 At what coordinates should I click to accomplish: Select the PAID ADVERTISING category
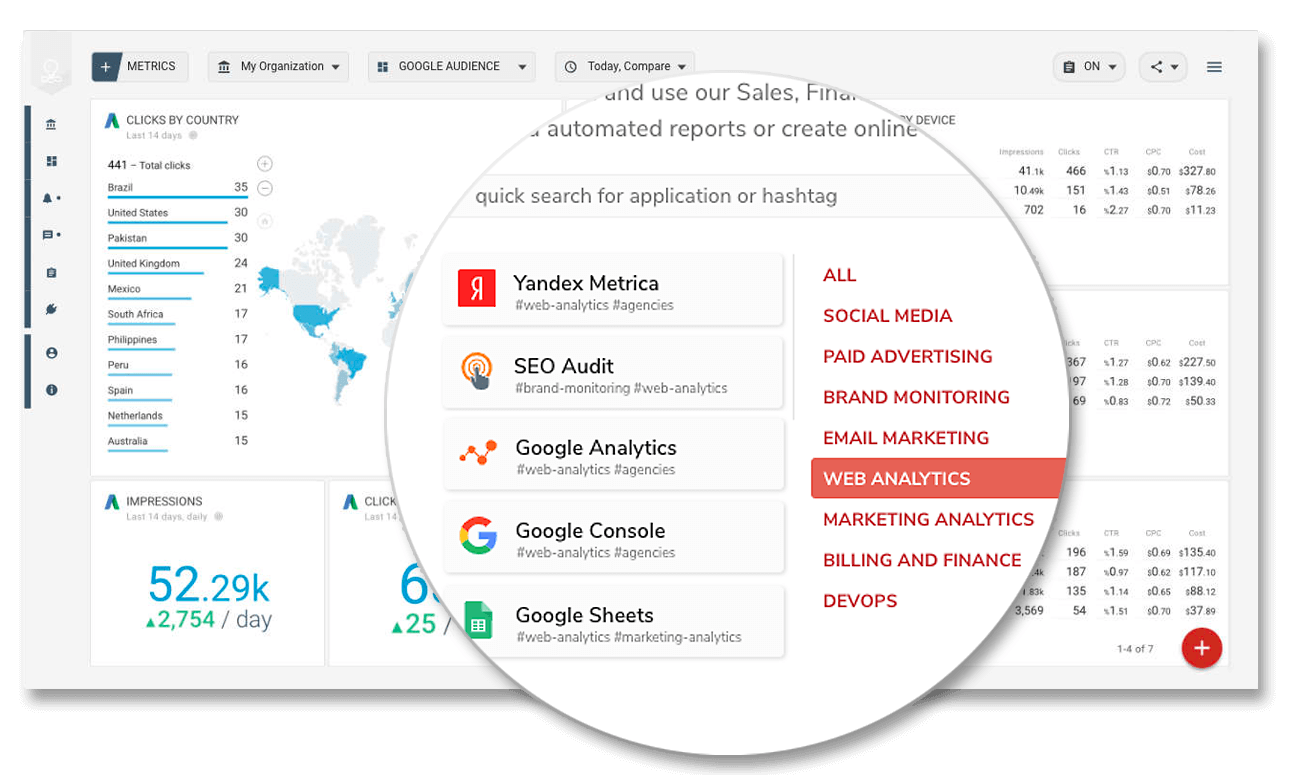tap(908, 357)
